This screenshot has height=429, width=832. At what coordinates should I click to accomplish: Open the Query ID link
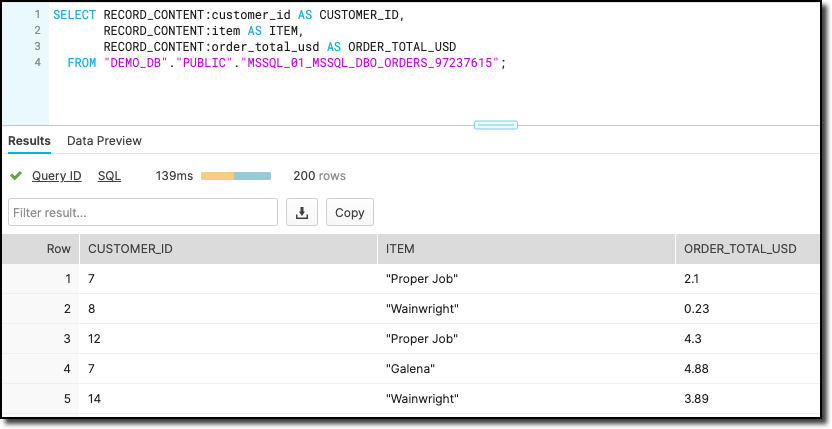point(56,176)
